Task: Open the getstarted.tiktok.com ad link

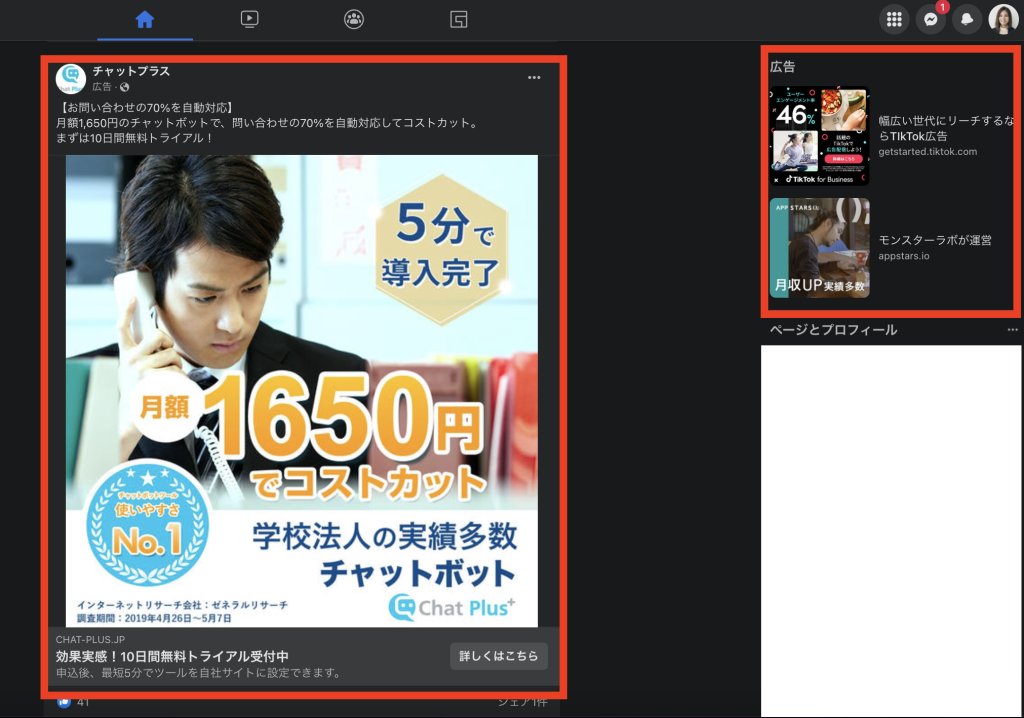Action: pos(927,152)
